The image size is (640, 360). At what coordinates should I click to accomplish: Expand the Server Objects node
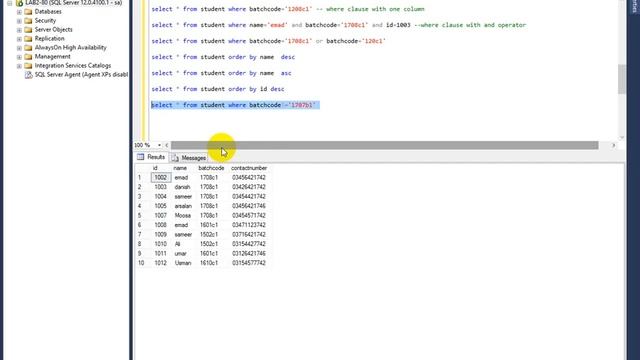tap(19, 30)
